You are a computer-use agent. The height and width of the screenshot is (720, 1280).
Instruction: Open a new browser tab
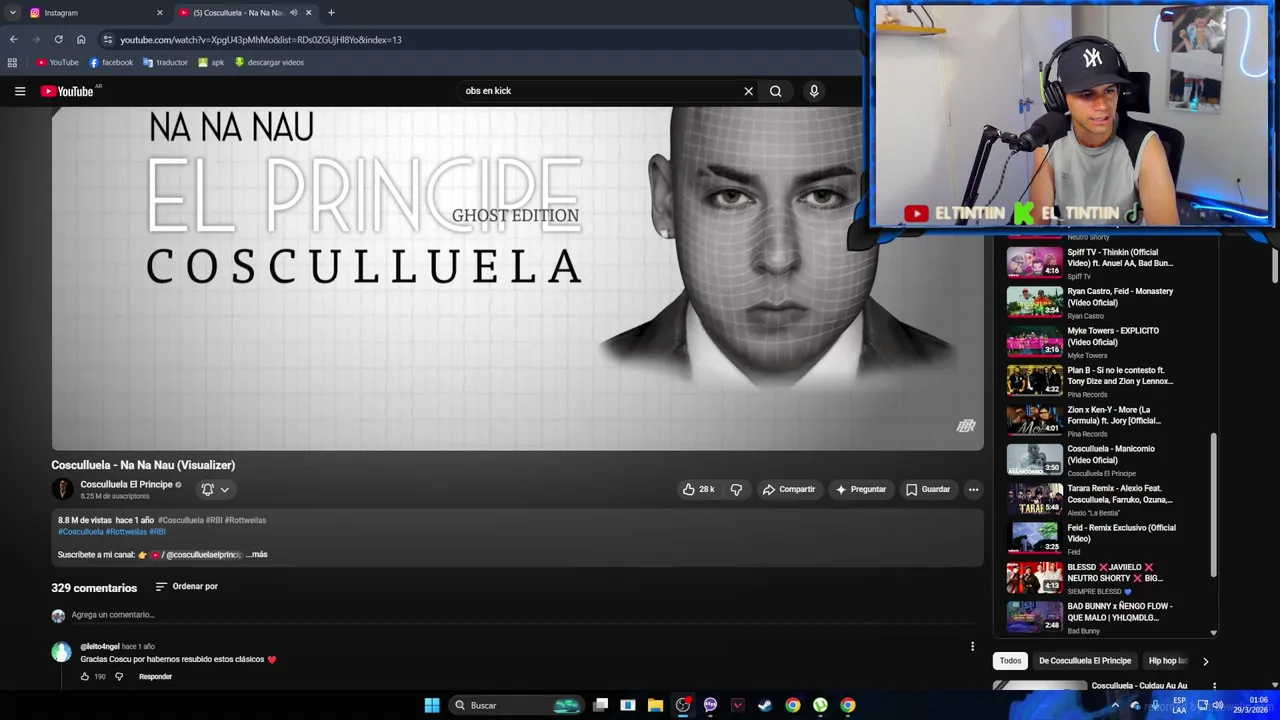click(331, 13)
